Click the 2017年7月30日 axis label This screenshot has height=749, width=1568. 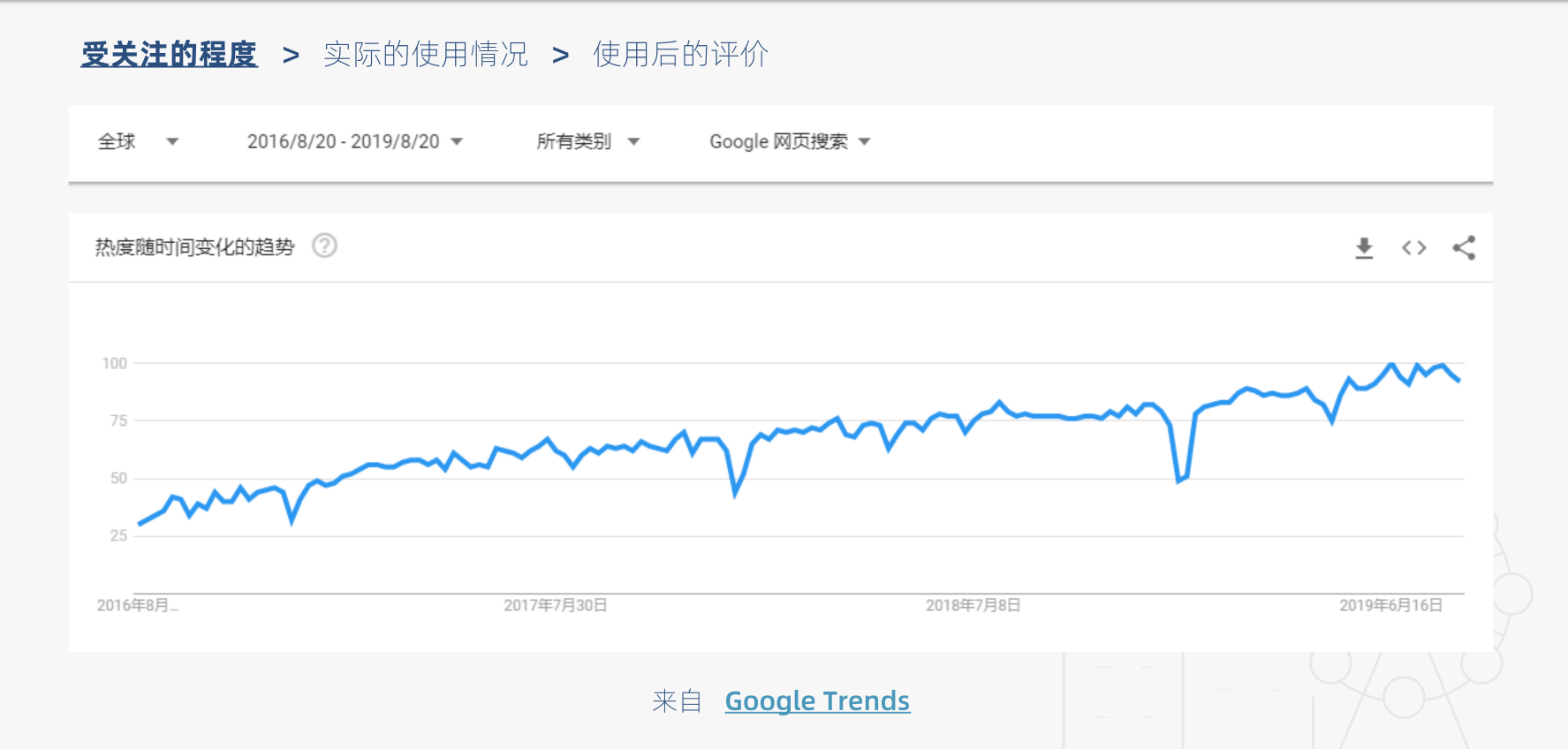click(555, 605)
